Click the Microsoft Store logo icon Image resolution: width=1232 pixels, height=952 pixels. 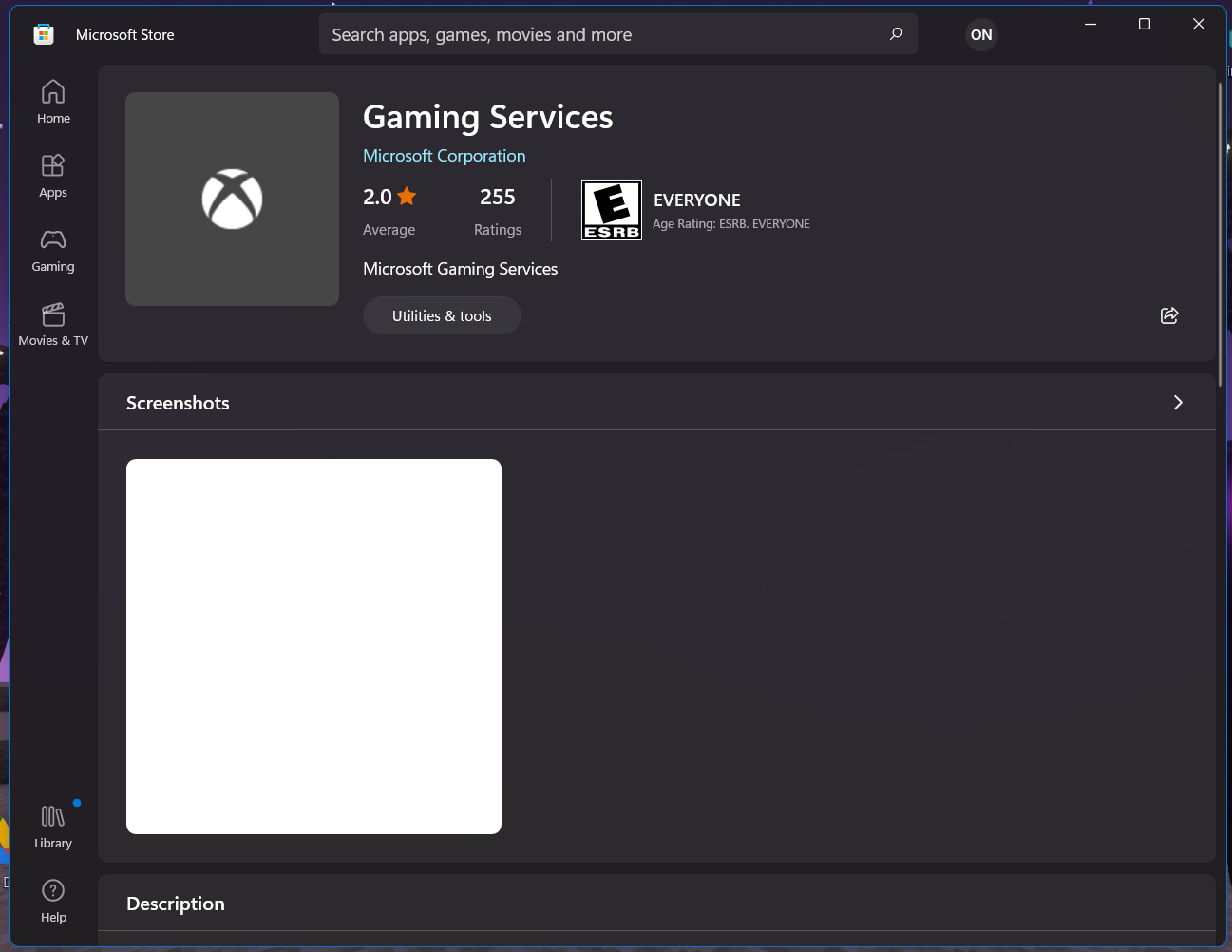(x=44, y=35)
